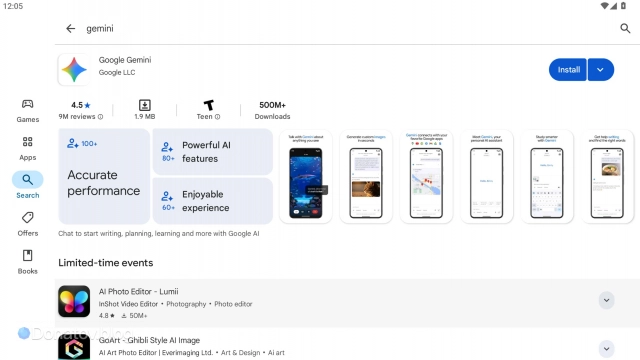Click Limited-time events heading
This screenshot has height=360, width=640.
pos(106,263)
